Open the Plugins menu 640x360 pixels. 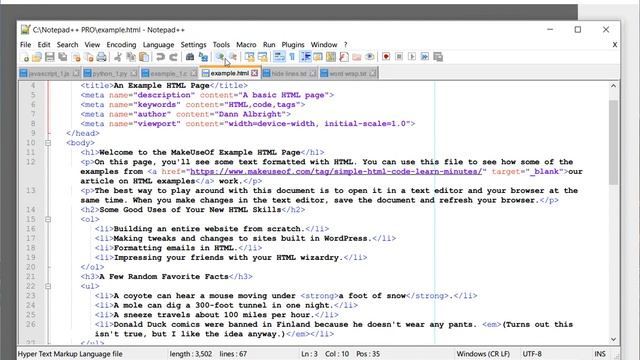pos(293,45)
